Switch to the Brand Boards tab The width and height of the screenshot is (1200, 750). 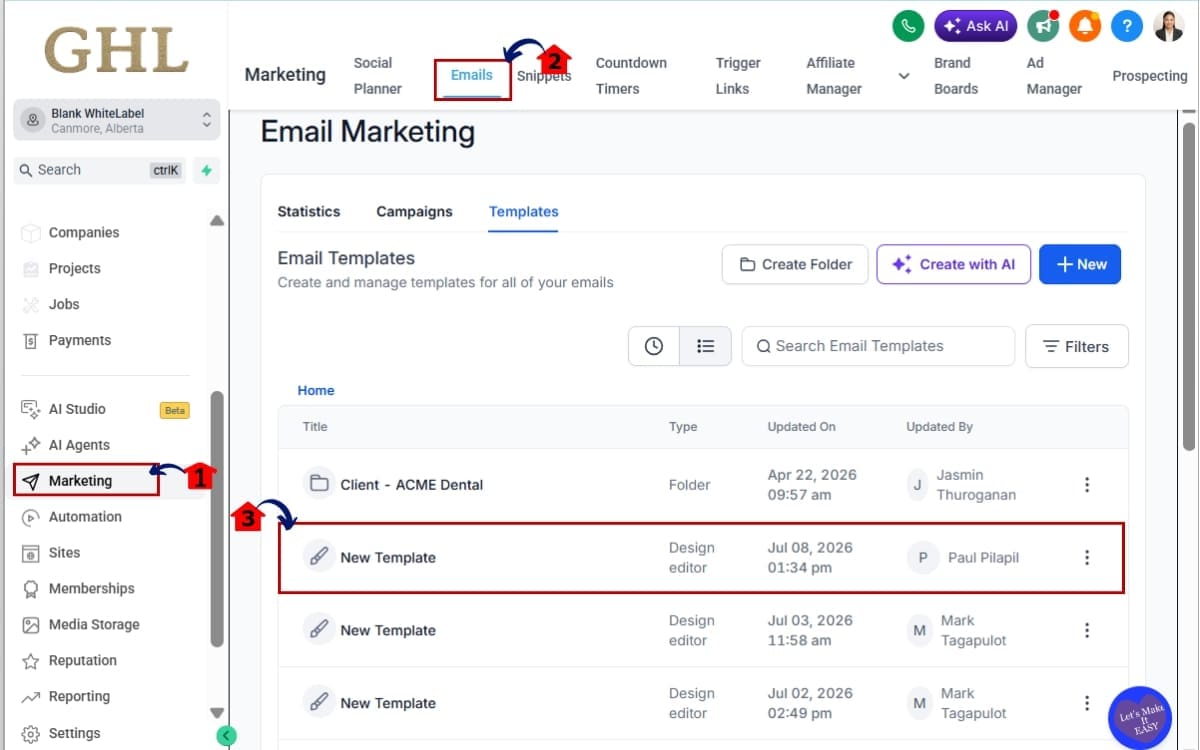click(956, 75)
